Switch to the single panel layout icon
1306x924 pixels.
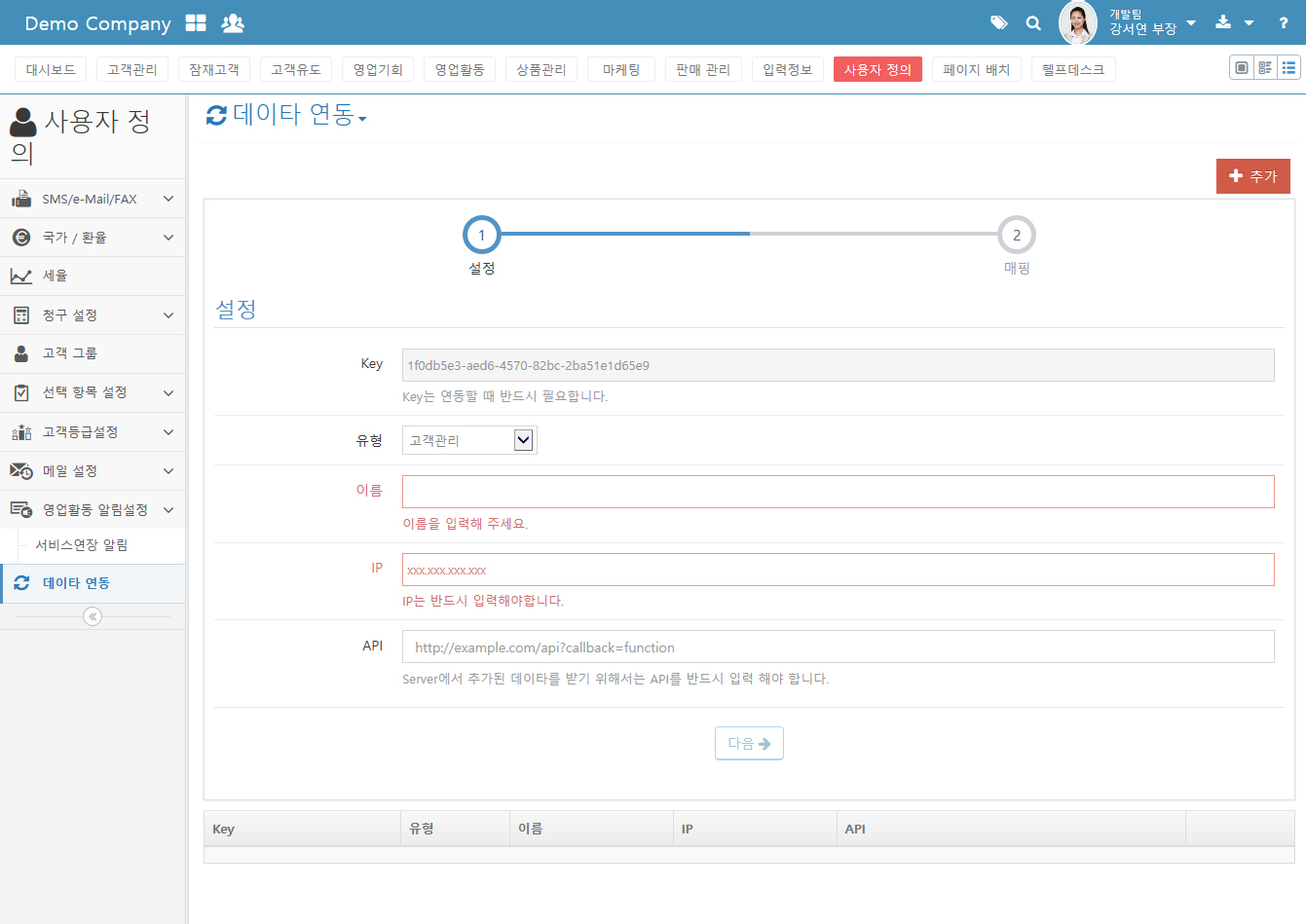point(1241,67)
